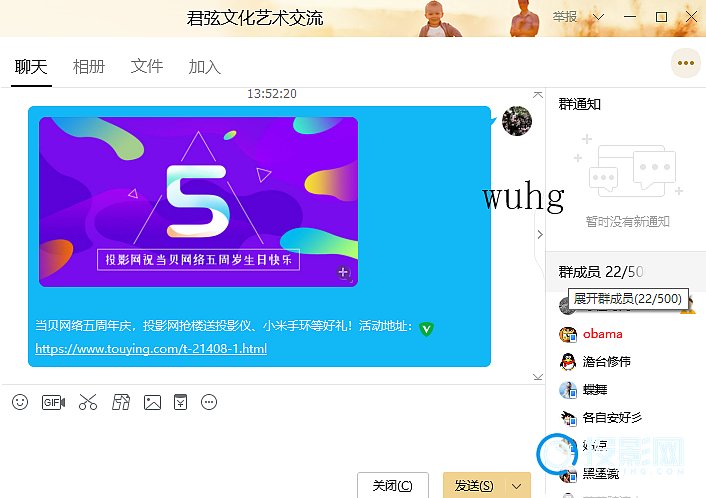Jump to chat top with up arrow
The image size is (706, 498).
point(538,95)
